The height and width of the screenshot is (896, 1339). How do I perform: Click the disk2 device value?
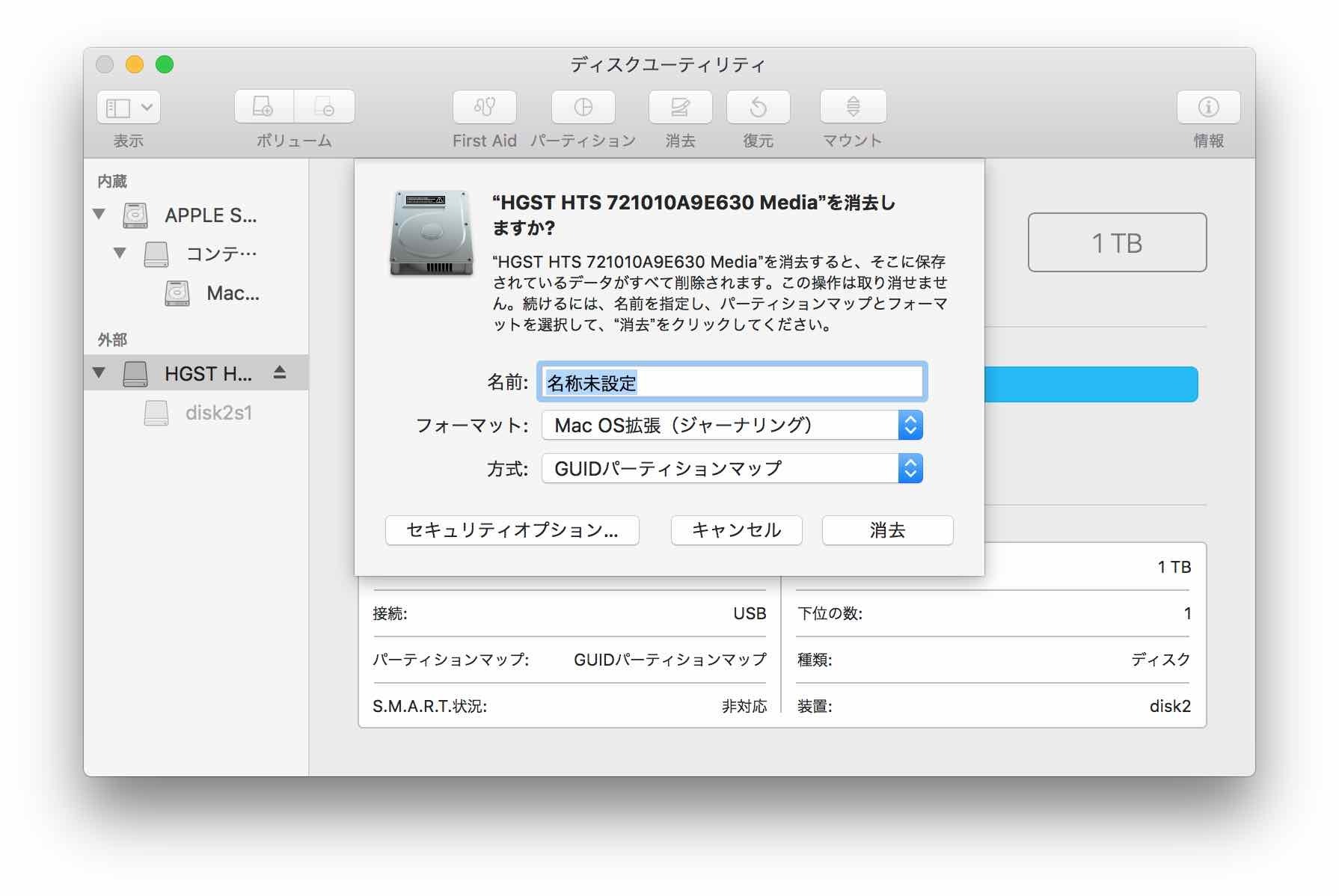(1170, 706)
